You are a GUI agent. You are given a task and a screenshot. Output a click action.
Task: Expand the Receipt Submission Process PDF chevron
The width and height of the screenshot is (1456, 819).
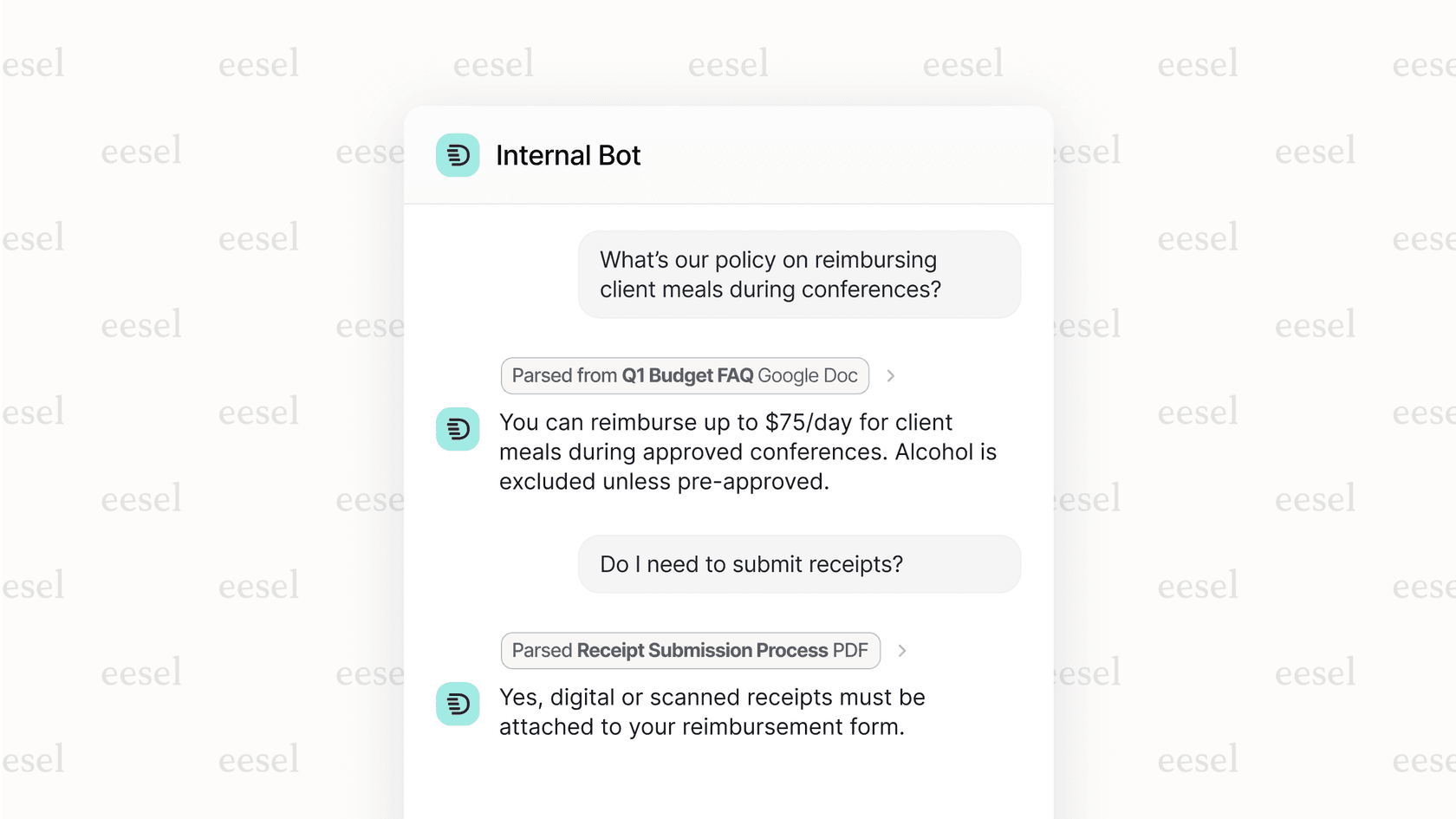click(x=902, y=650)
